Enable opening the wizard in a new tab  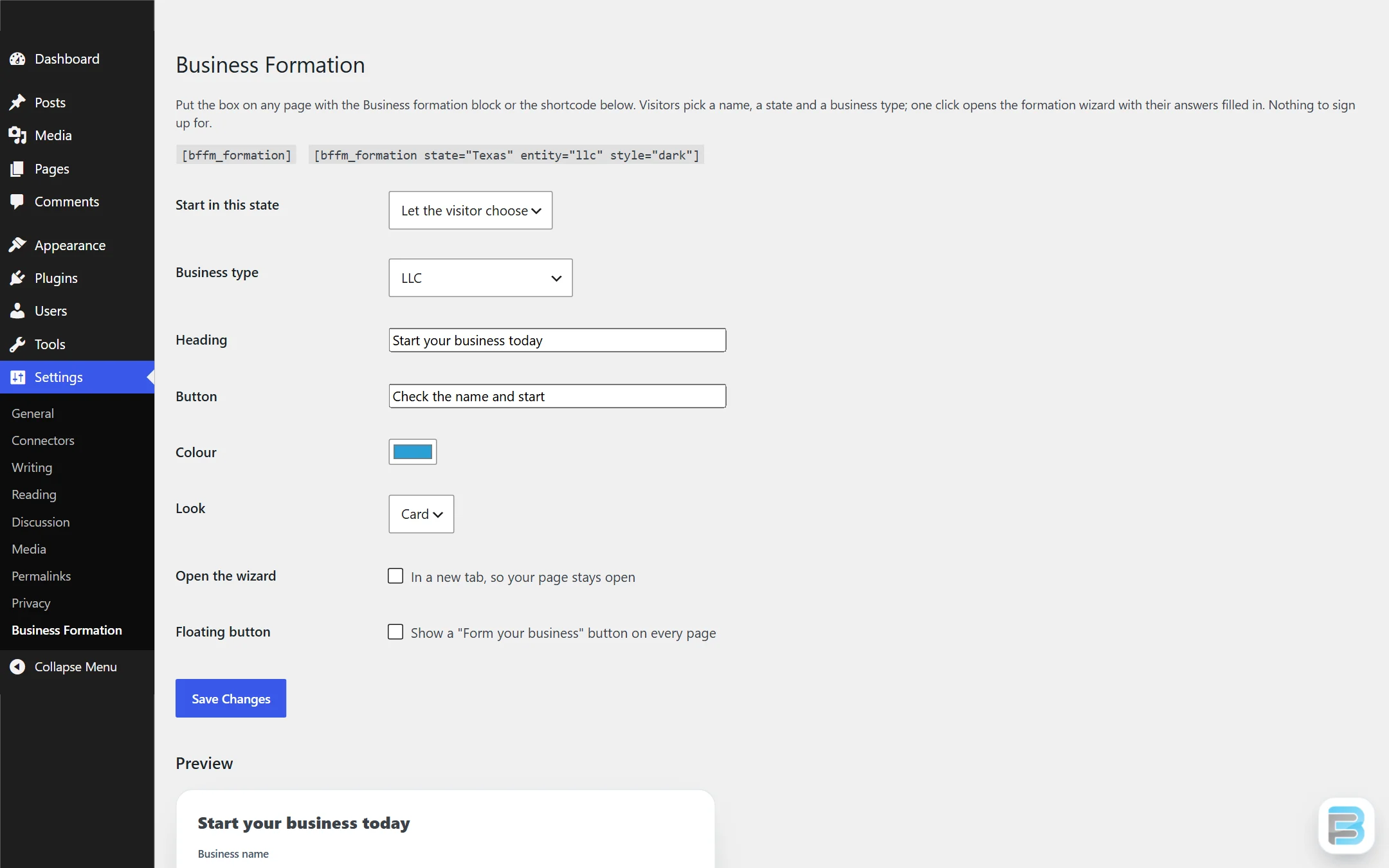tap(395, 576)
